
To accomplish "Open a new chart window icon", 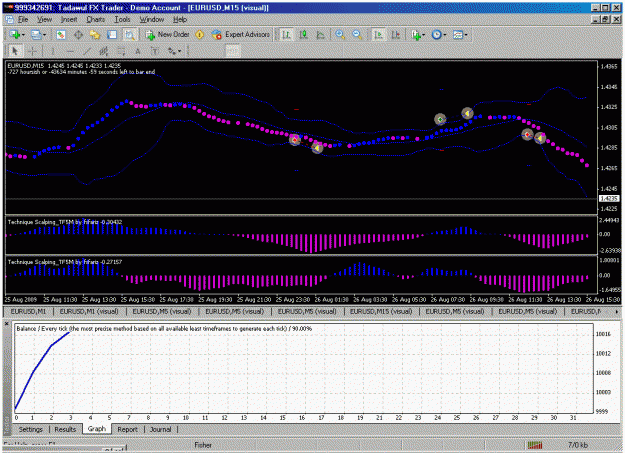I will pyautogui.click(x=15, y=35).
